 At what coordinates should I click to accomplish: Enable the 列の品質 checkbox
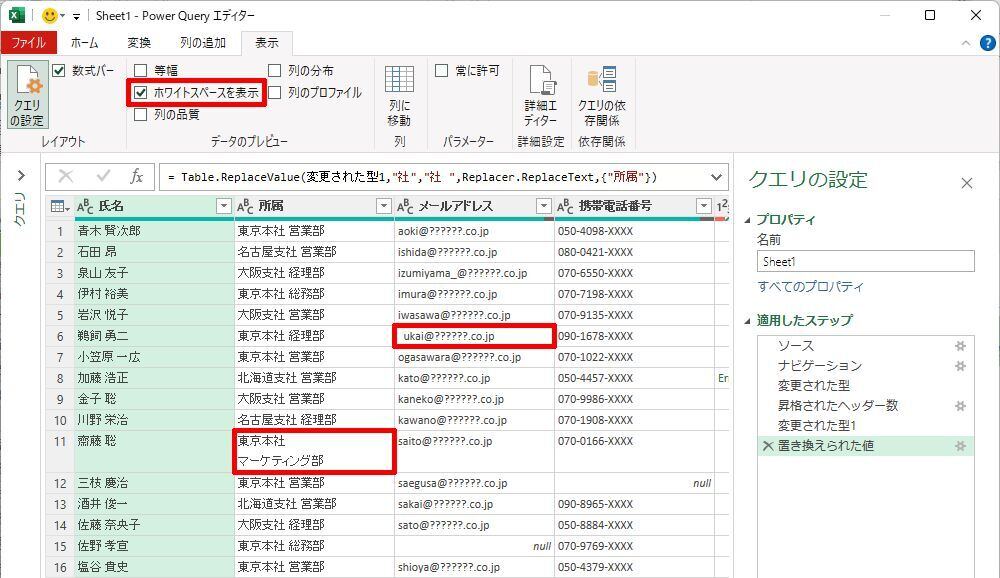click(141, 114)
